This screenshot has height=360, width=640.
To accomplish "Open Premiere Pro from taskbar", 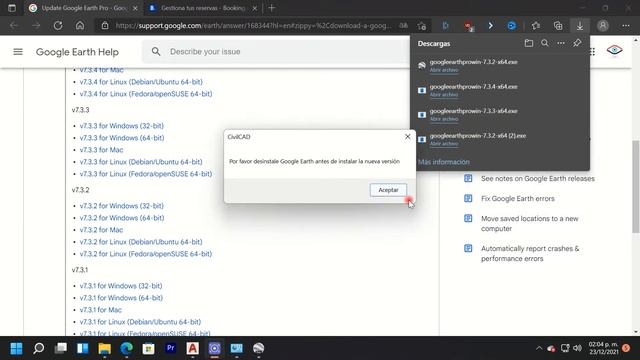I will [171, 348].
